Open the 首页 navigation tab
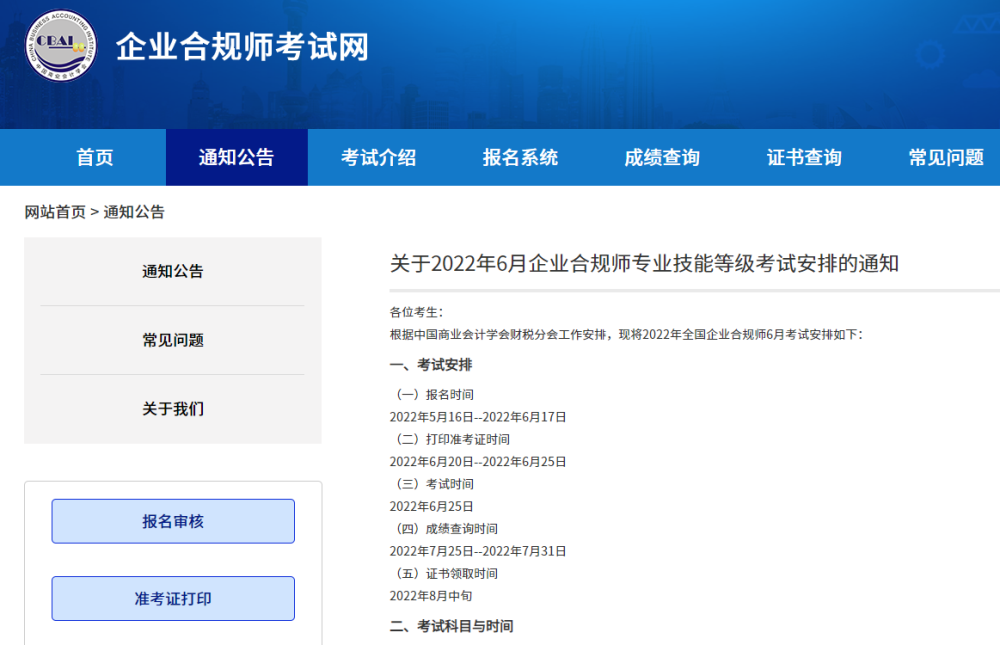 coord(94,158)
